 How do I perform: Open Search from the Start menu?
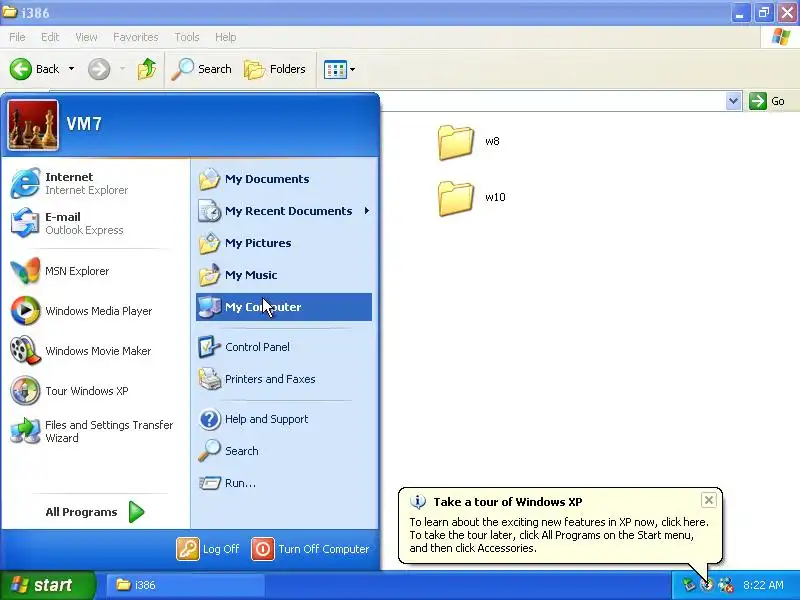[x=284, y=451]
